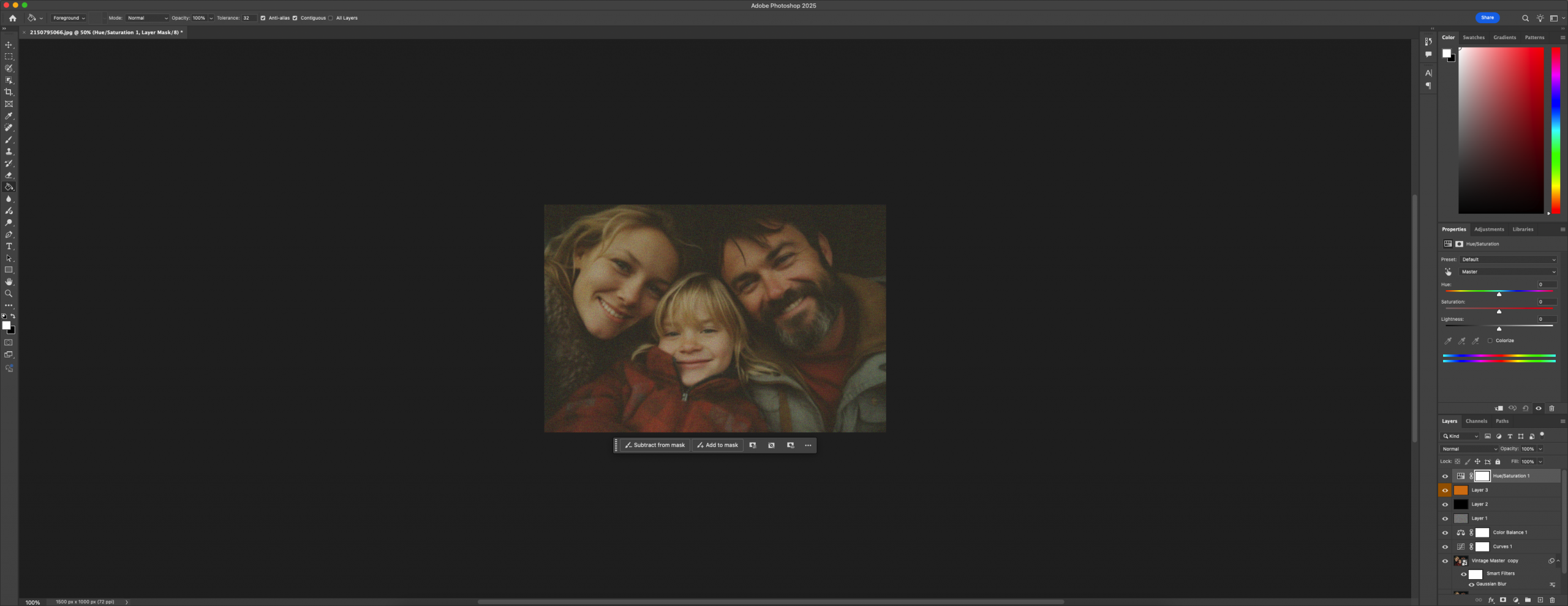Toggle the Contiguous checkbox

click(x=295, y=18)
